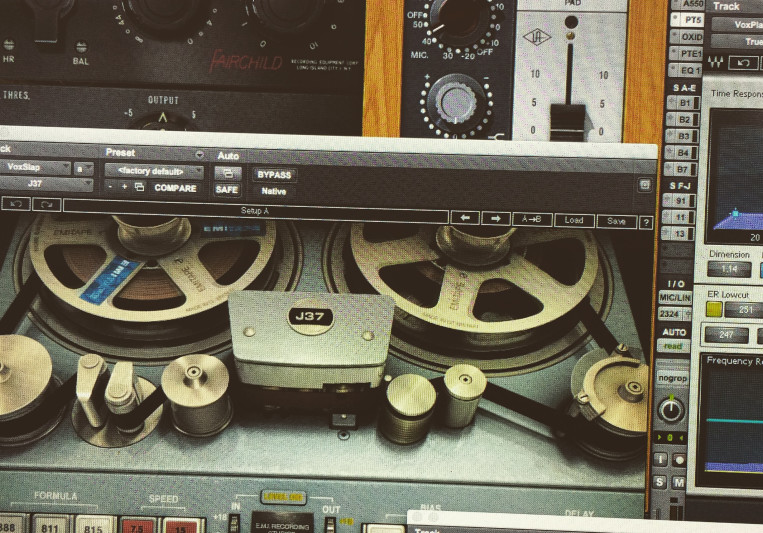The image size is (763, 533).
Task: Set tape speed to 7.5
Action: [138, 526]
